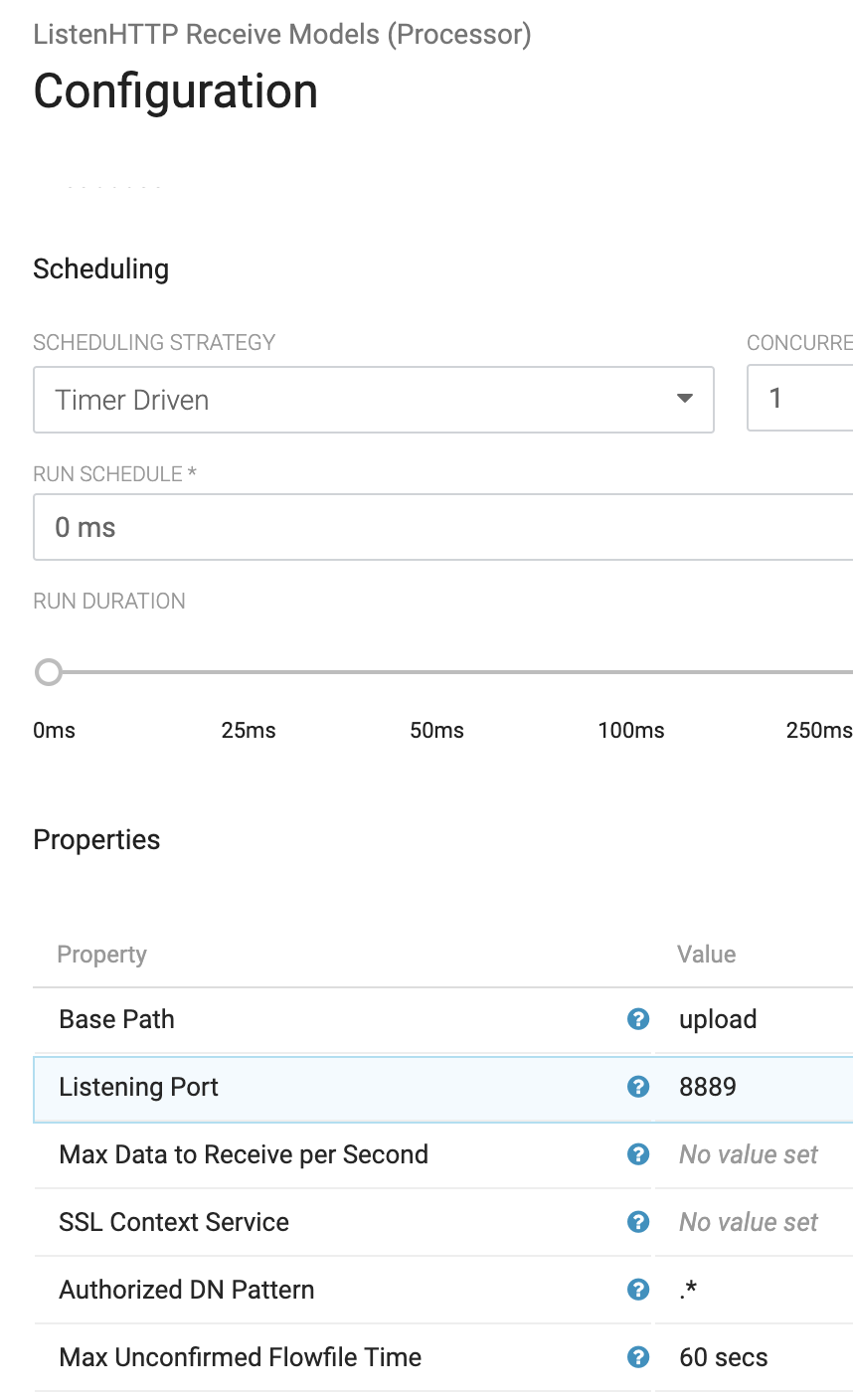The width and height of the screenshot is (853, 1400).
Task: Click Authorized DN Pattern help icon
Action: tap(638, 1290)
